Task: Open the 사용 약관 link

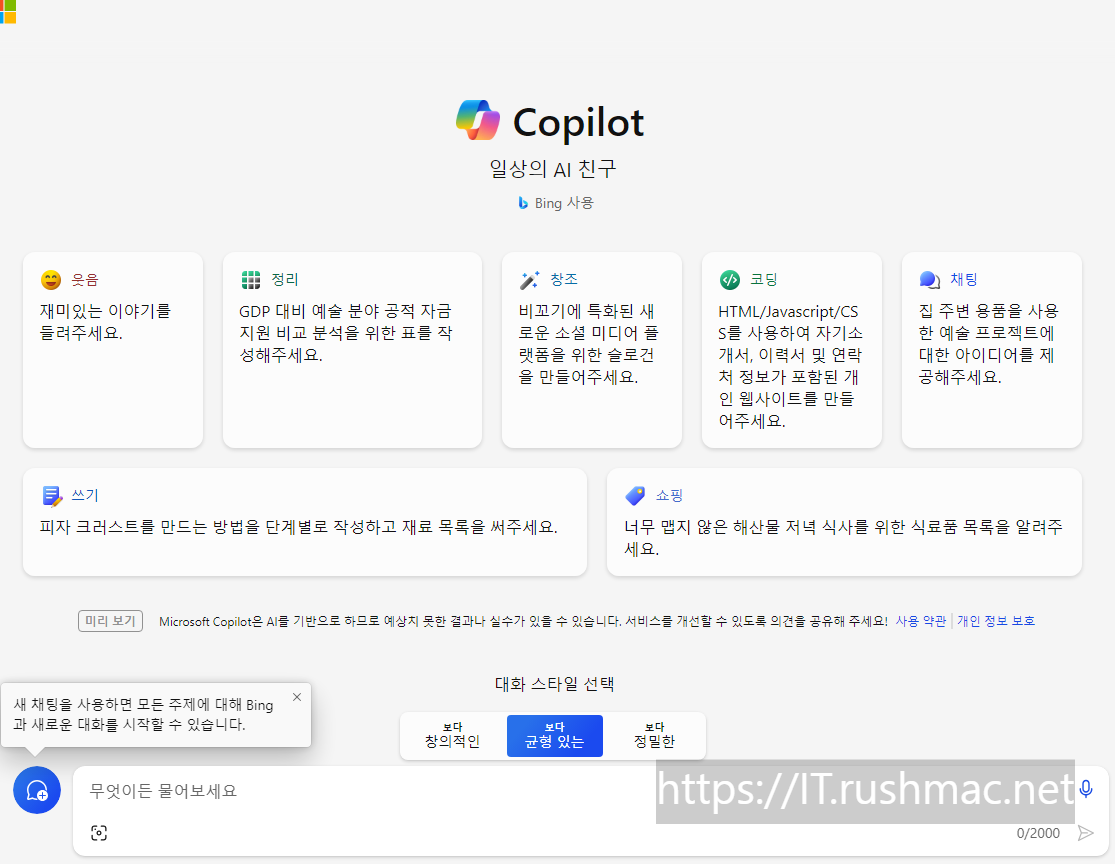Action: click(920, 621)
